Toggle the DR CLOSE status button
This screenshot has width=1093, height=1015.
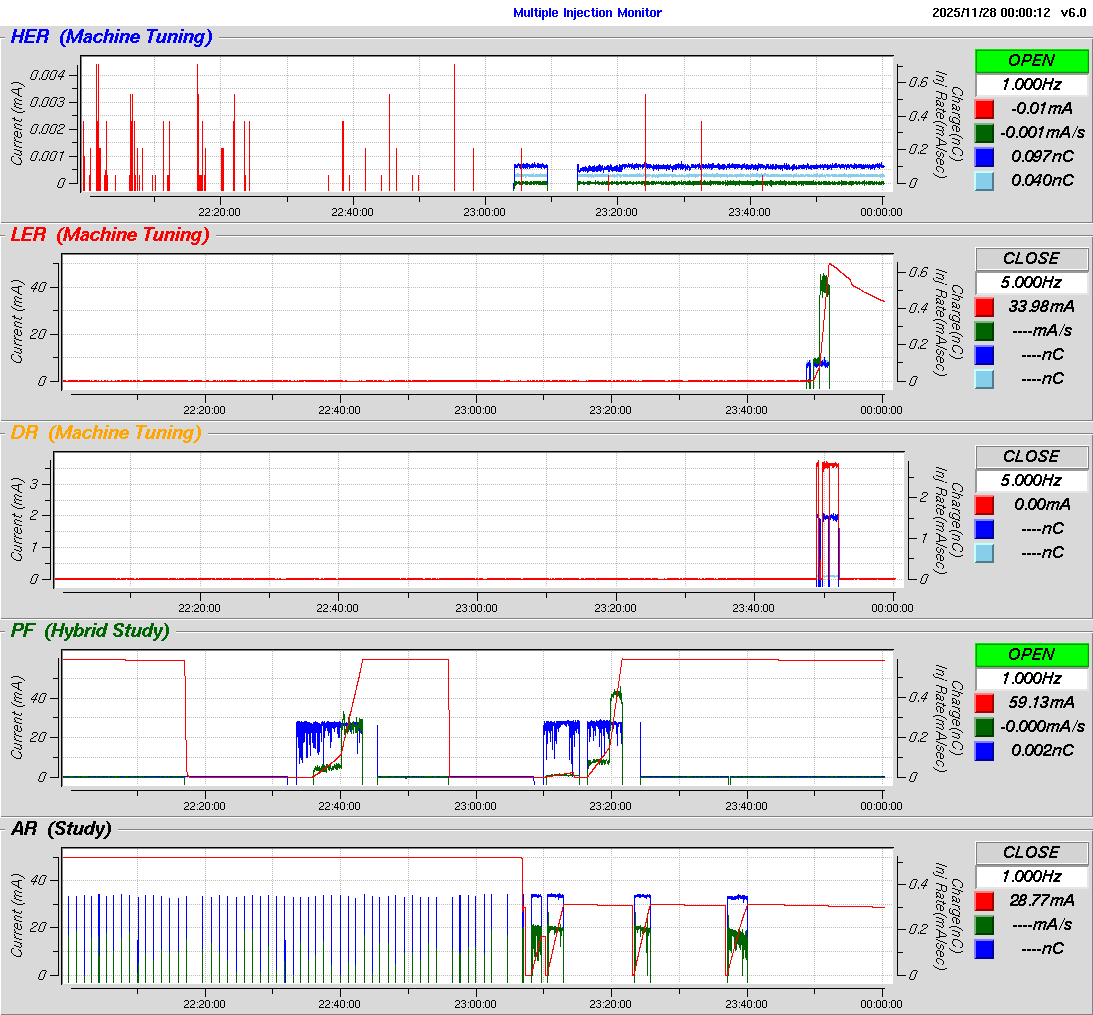[1031, 456]
